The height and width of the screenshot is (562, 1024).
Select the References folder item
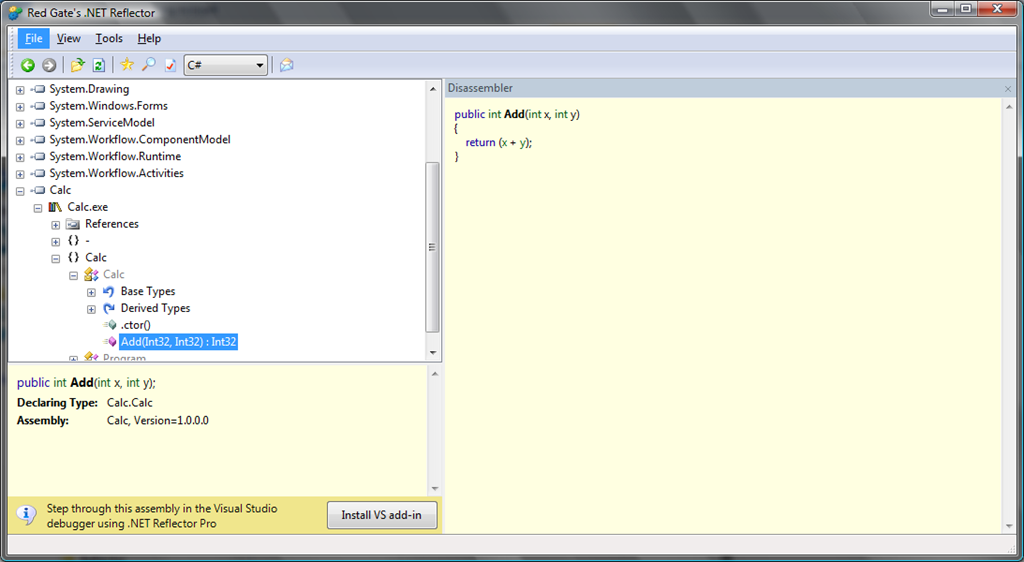coord(112,224)
